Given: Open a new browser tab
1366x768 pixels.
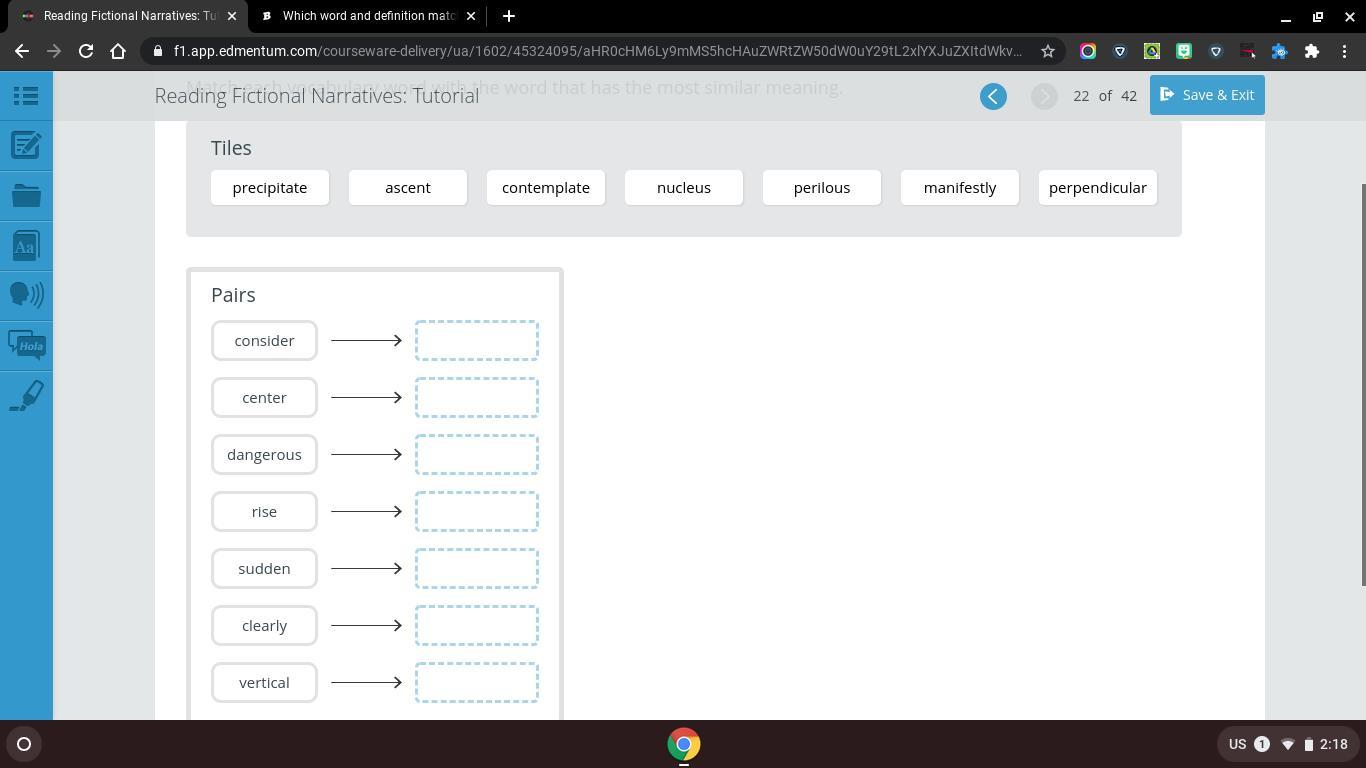Looking at the screenshot, I should click(508, 16).
